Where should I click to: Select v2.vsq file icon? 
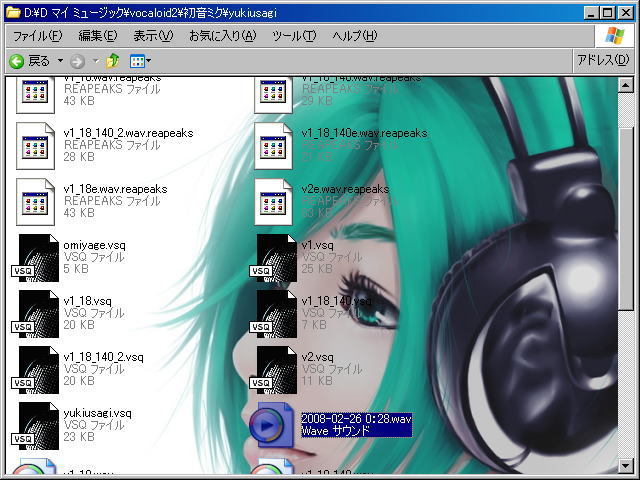click(273, 370)
